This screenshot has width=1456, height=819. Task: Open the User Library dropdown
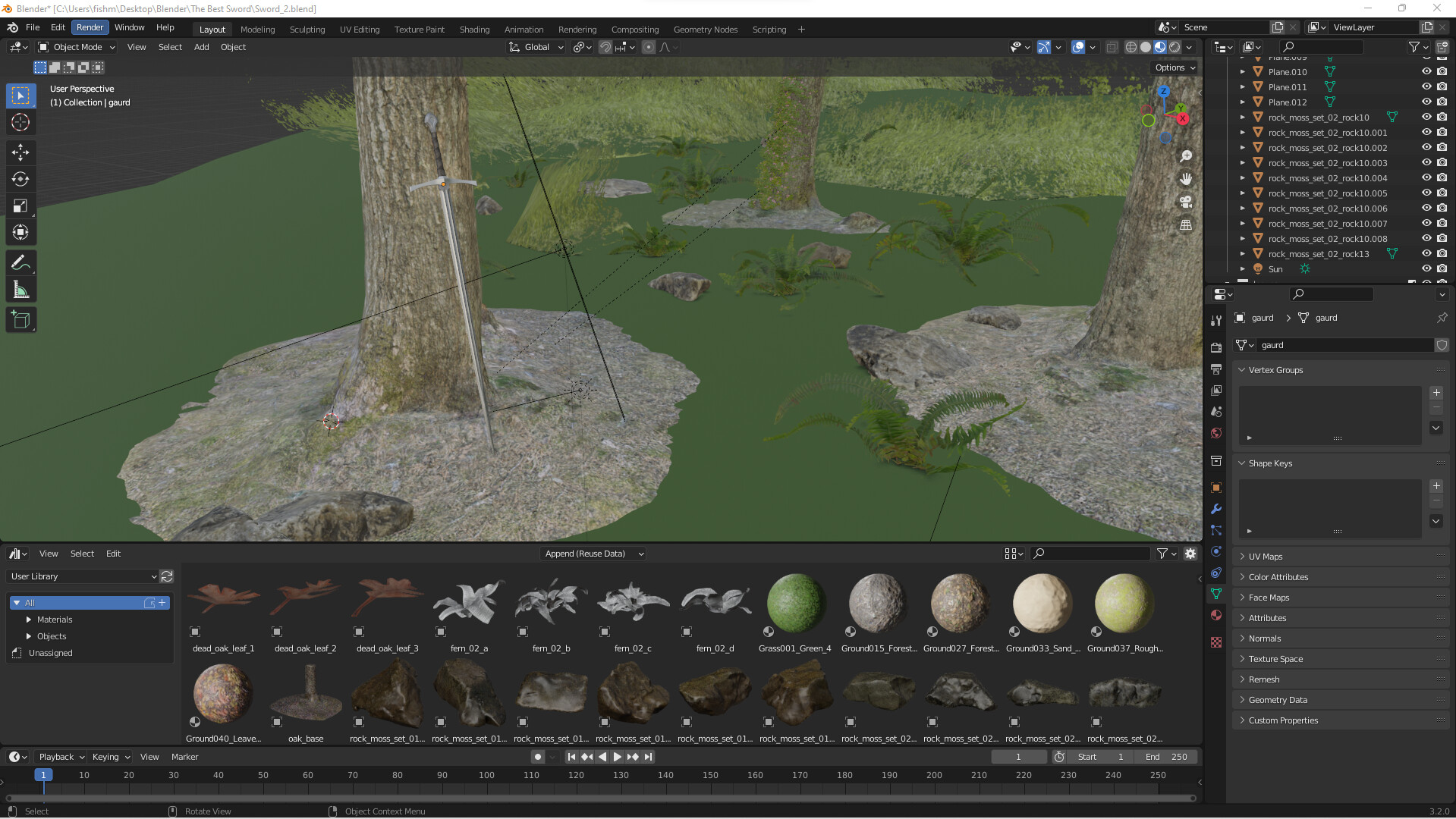click(x=83, y=576)
